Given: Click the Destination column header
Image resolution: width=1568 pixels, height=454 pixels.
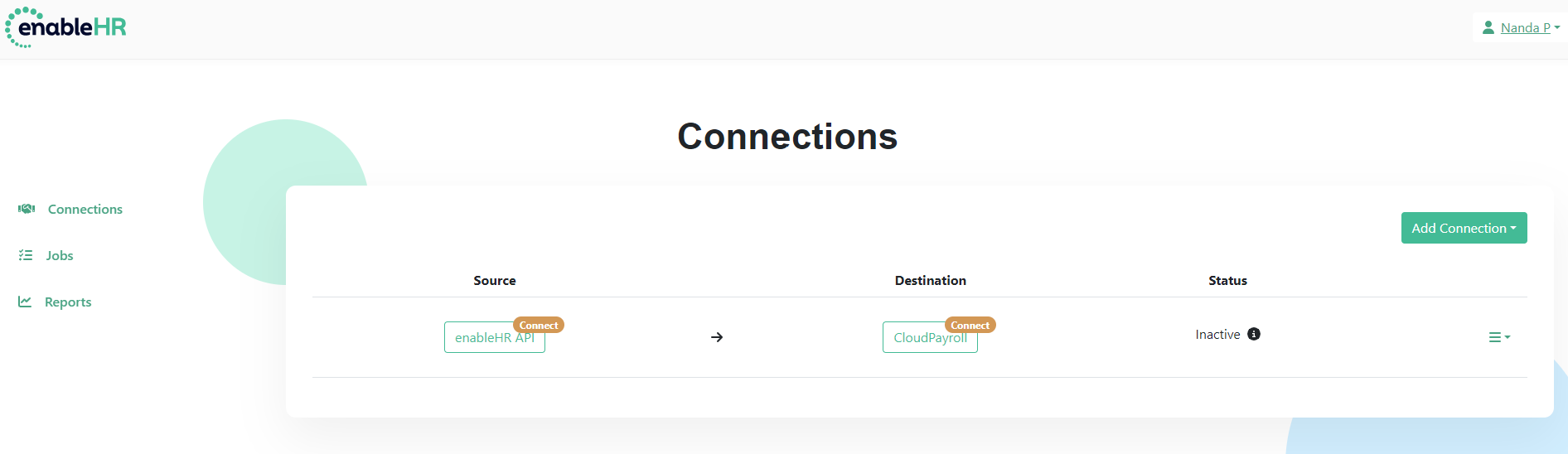Looking at the screenshot, I should tap(931, 280).
